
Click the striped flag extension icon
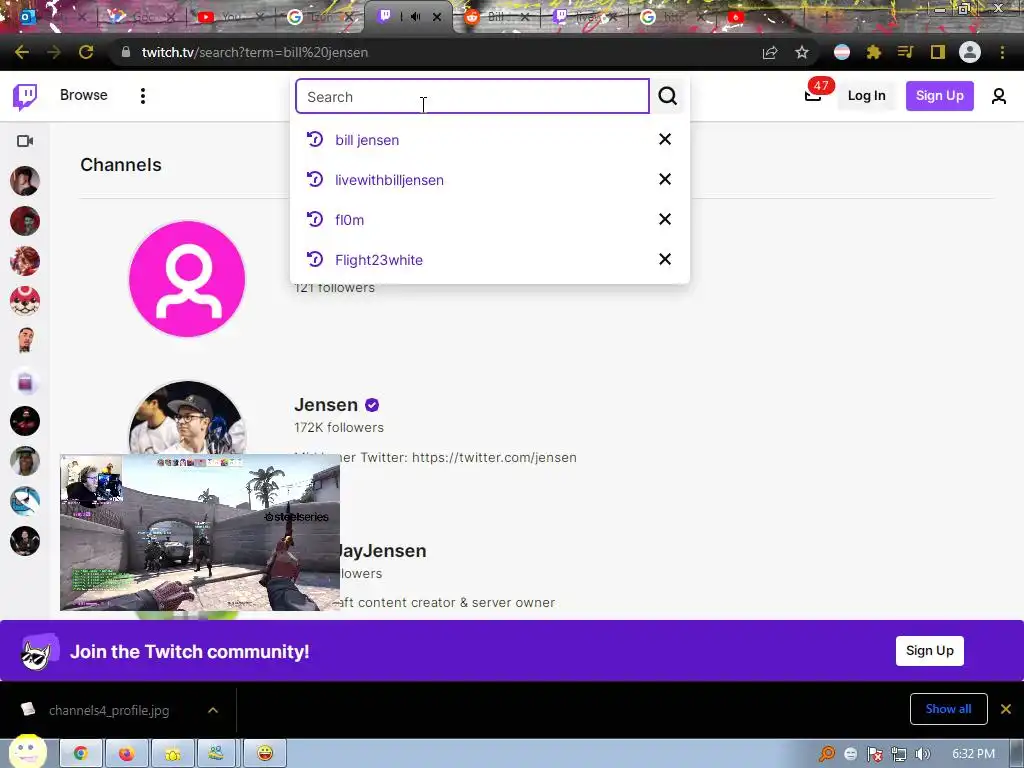(x=842, y=52)
